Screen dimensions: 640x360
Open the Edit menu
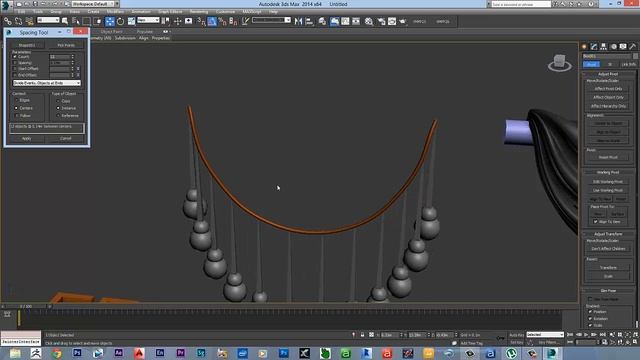coord(21,12)
